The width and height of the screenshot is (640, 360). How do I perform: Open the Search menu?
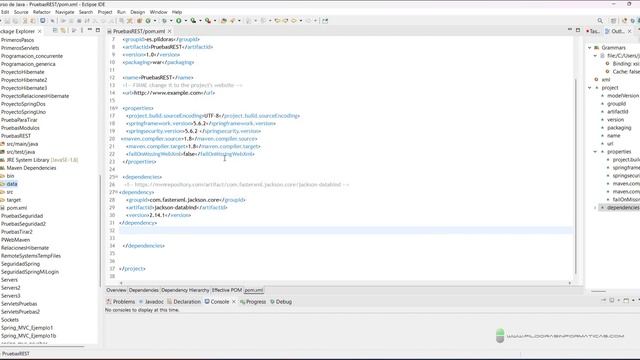(86, 12)
